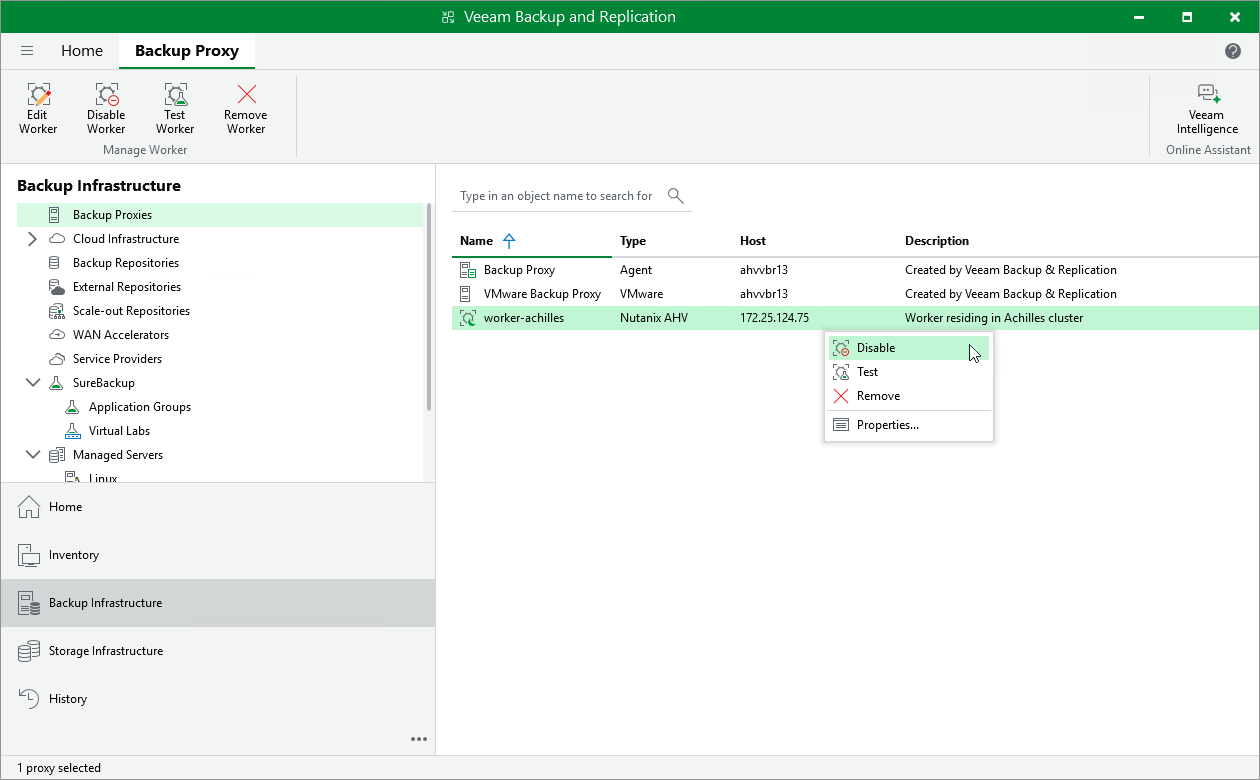Open the Backup Infrastructure view button
The width and height of the screenshot is (1260, 780).
[217, 603]
